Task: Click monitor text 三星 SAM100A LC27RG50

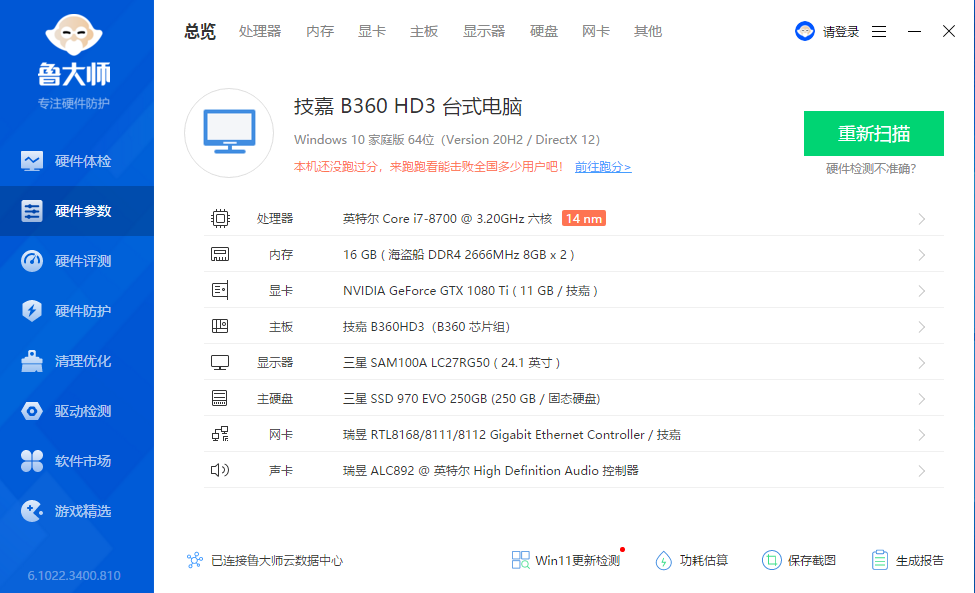Action: [451, 362]
